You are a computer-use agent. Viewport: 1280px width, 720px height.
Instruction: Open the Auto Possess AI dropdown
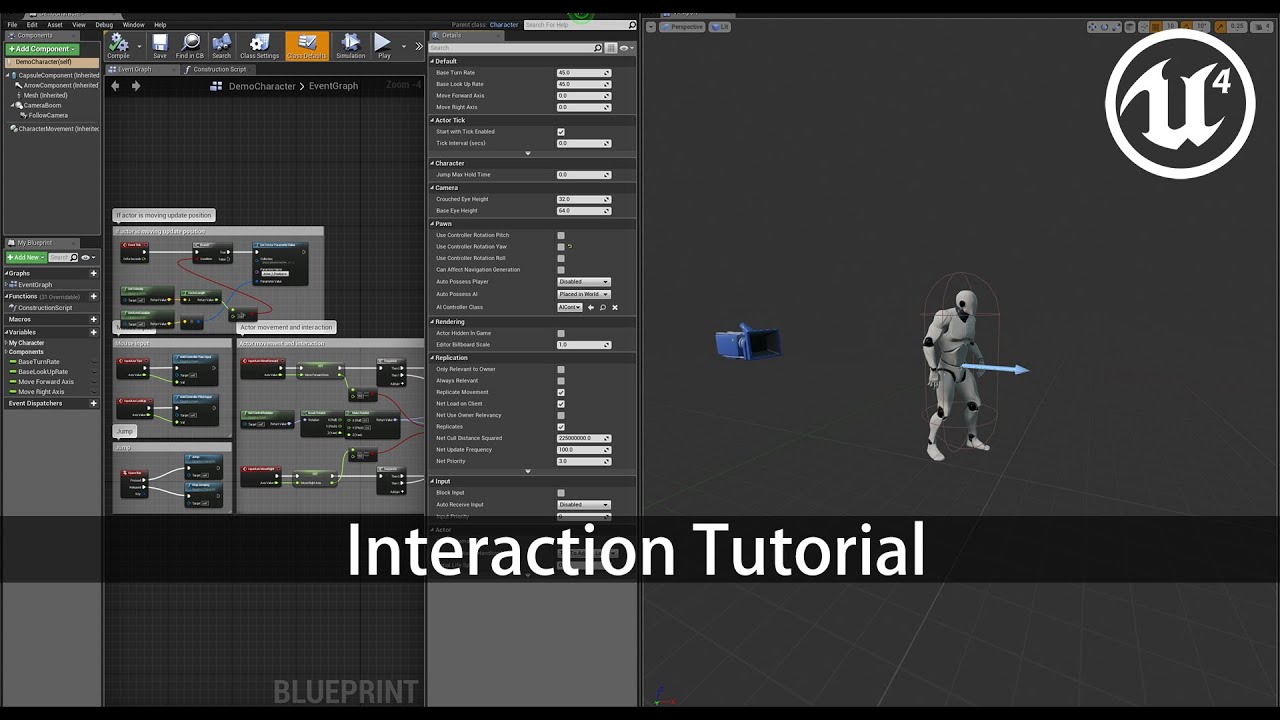click(x=583, y=294)
